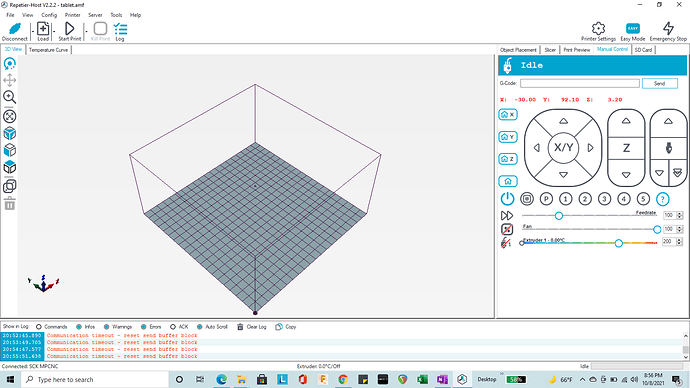This screenshot has height=388, width=690.
Task: Move X axis left with left arrow
Action: 536,148
